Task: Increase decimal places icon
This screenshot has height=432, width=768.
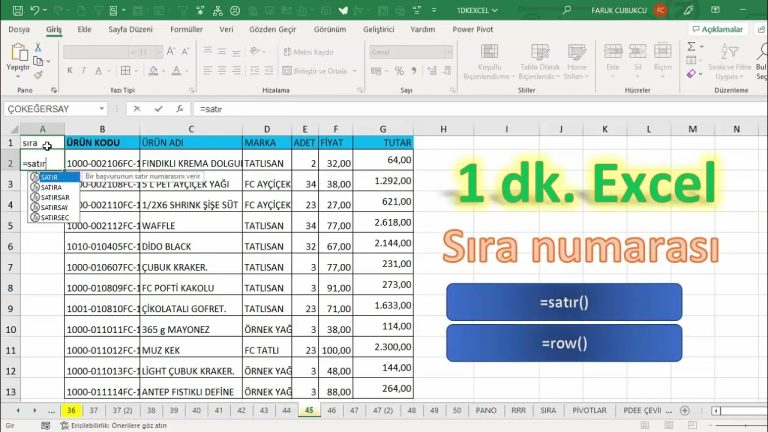Action: click(432, 72)
